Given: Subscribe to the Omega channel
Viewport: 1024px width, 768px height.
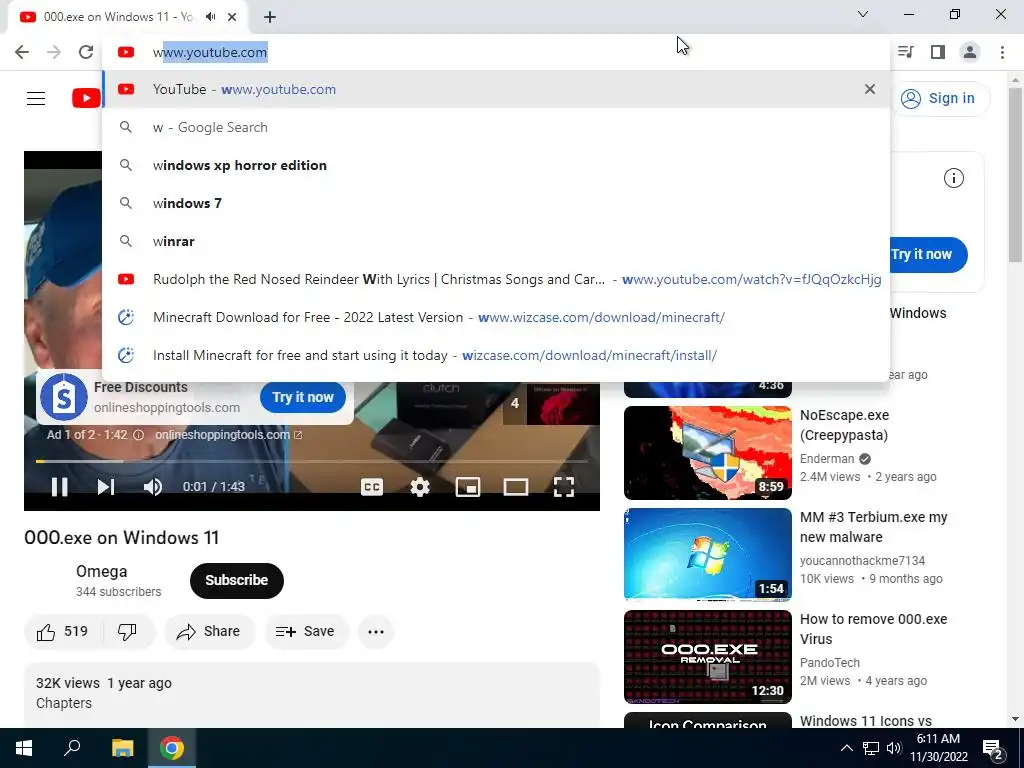Looking at the screenshot, I should [x=236, y=581].
